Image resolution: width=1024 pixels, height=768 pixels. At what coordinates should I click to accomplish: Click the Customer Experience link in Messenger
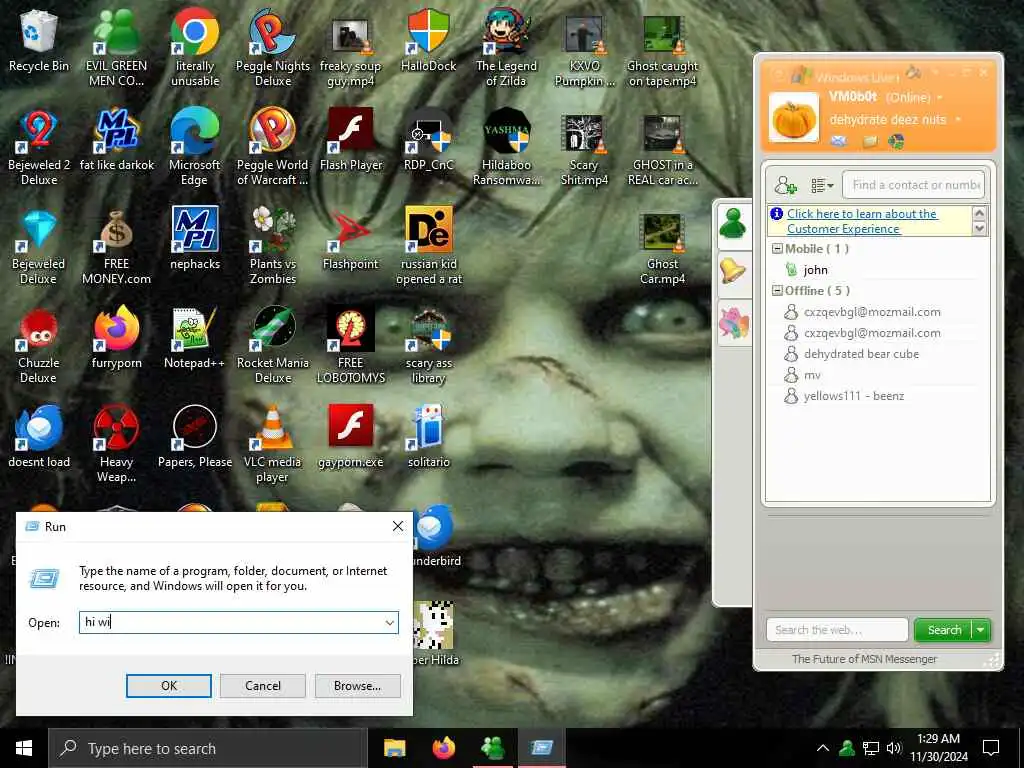pyautogui.click(x=861, y=221)
